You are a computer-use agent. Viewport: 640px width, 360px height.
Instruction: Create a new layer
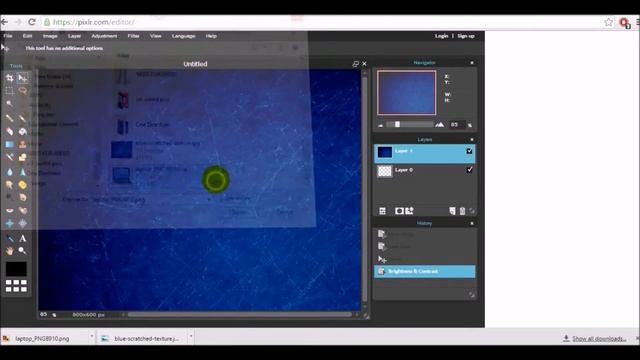point(452,211)
